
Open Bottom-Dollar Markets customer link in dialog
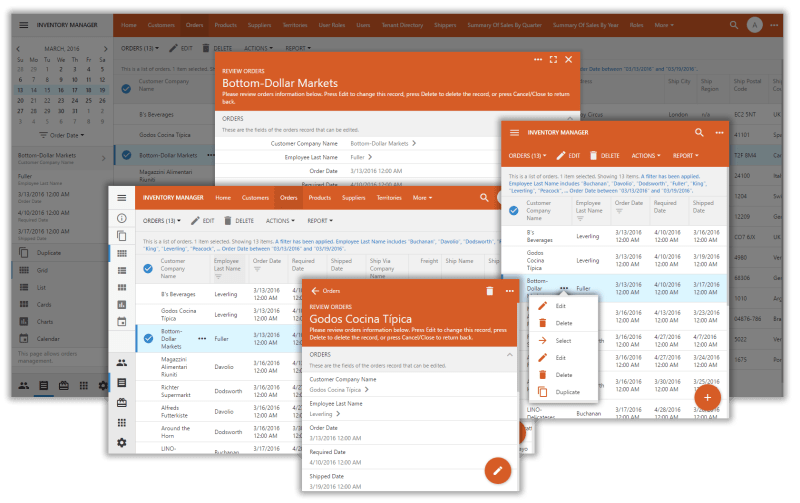coord(383,144)
